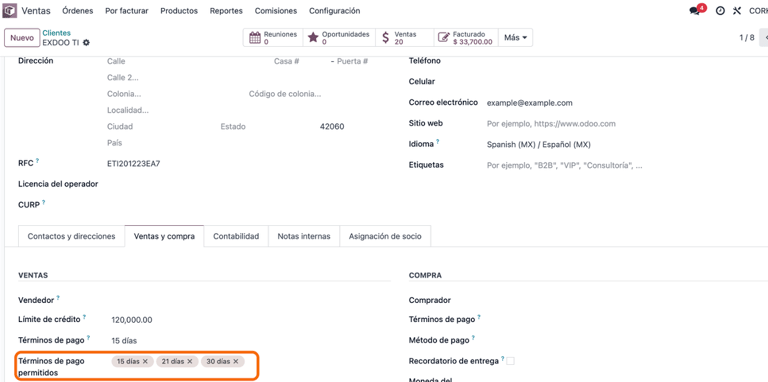Click the Nuevo button
This screenshot has height=382, width=768.
point(22,38)
